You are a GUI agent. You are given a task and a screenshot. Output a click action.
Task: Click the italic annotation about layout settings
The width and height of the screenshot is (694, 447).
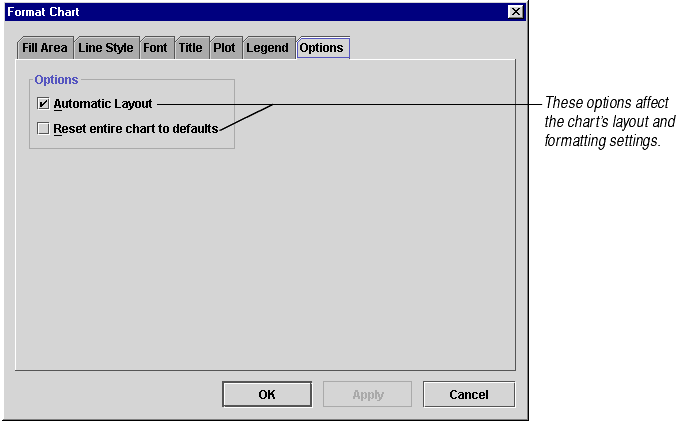point(609,122)
